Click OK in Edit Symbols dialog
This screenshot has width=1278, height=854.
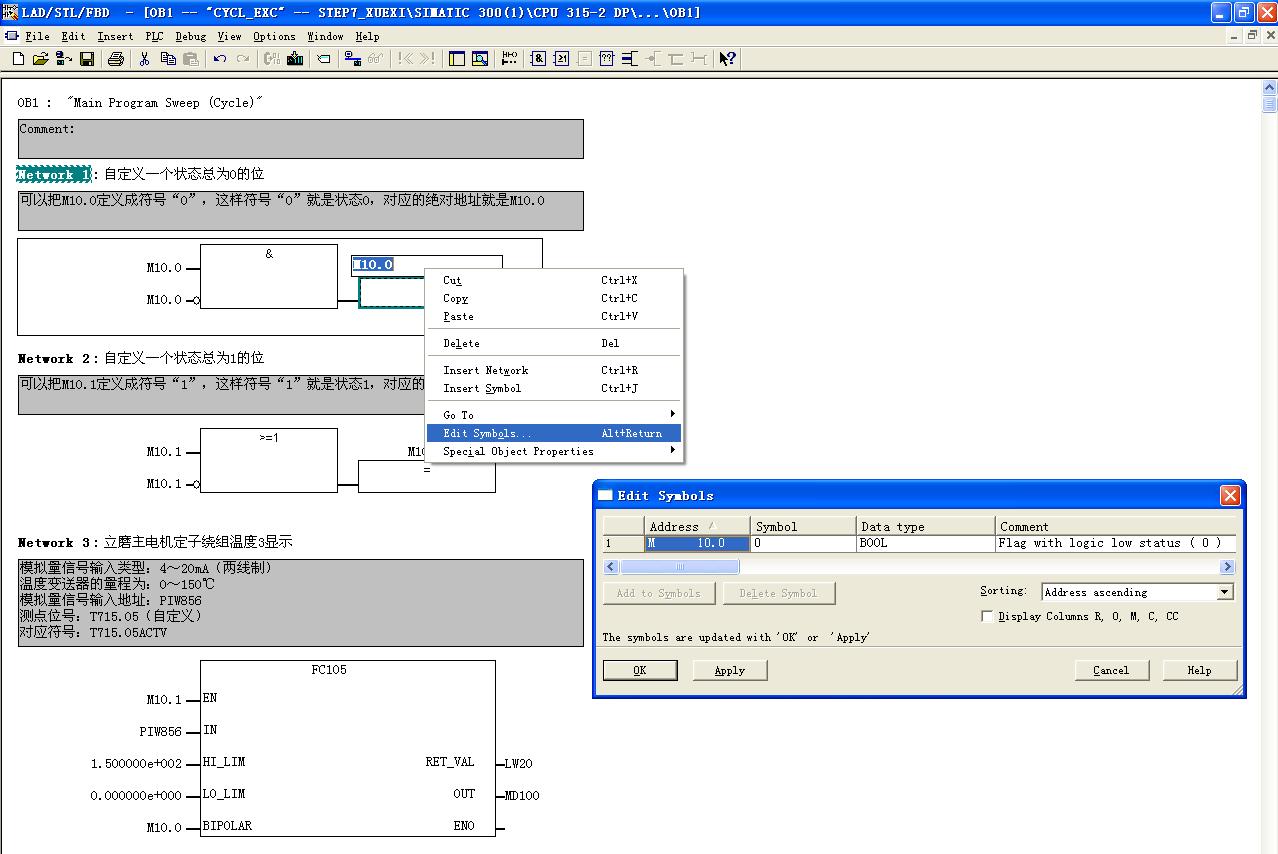[640, 670]
